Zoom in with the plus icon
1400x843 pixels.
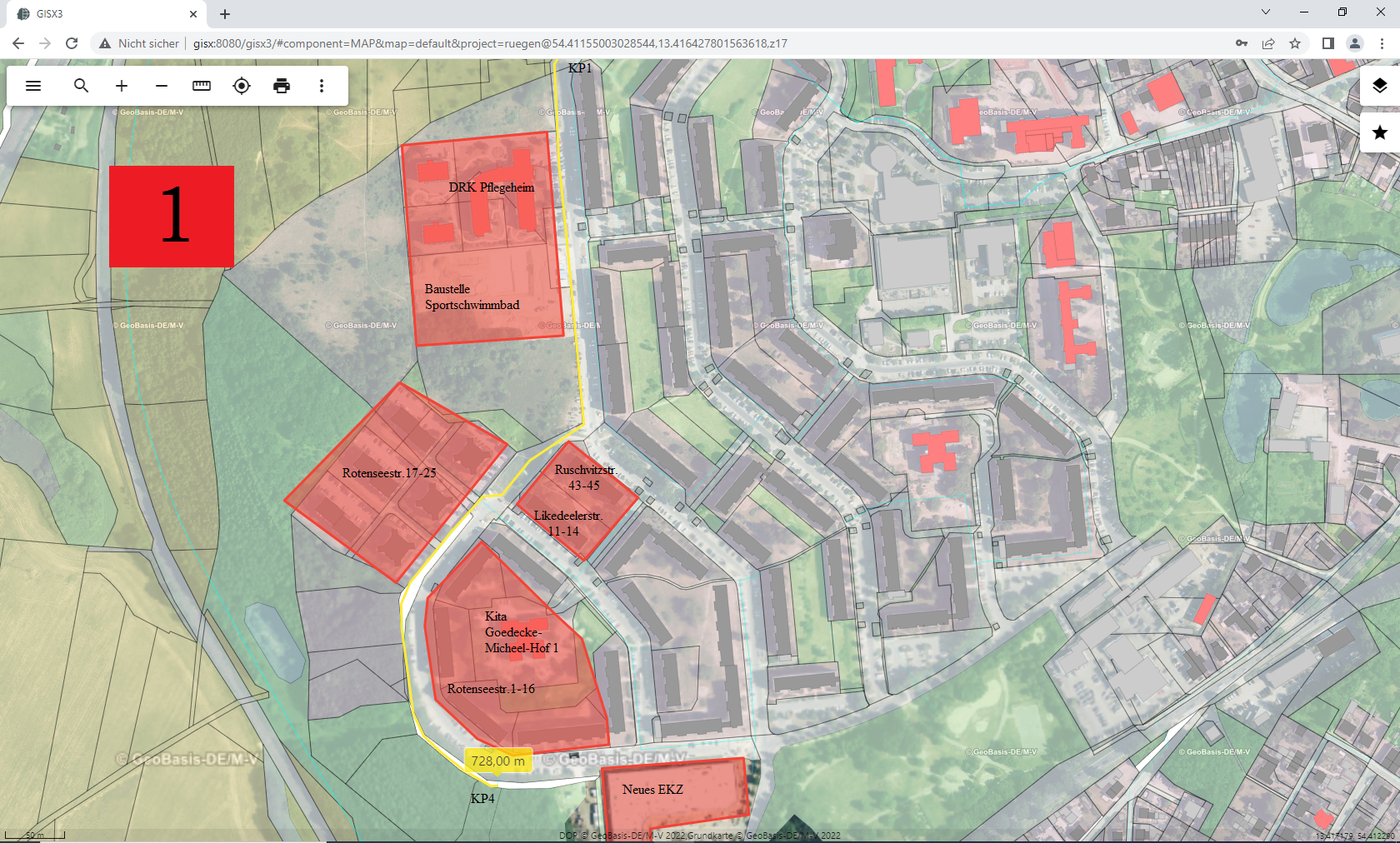tap(122, 86)
